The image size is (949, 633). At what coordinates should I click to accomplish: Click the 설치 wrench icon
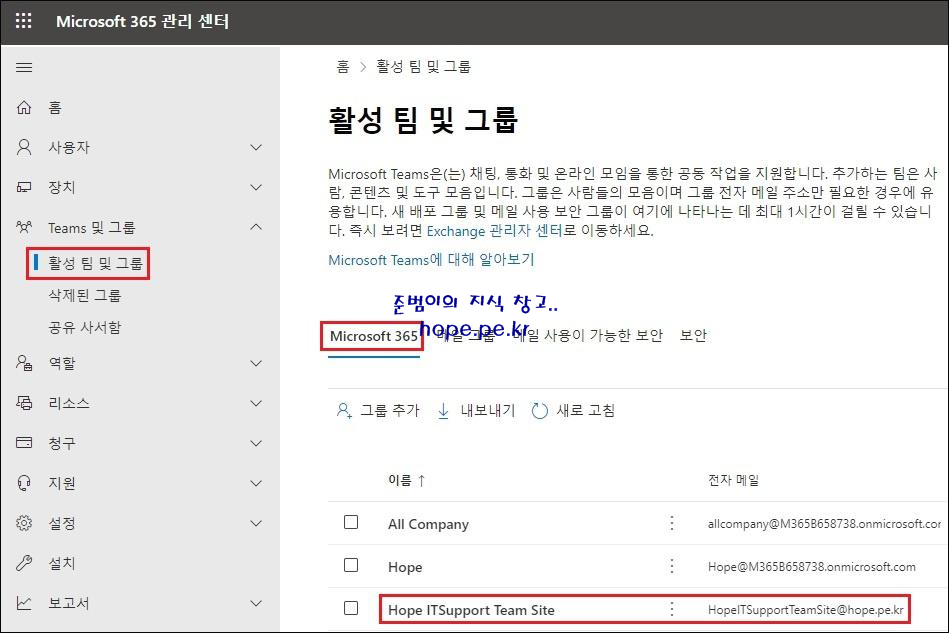[x=24, y=563]
